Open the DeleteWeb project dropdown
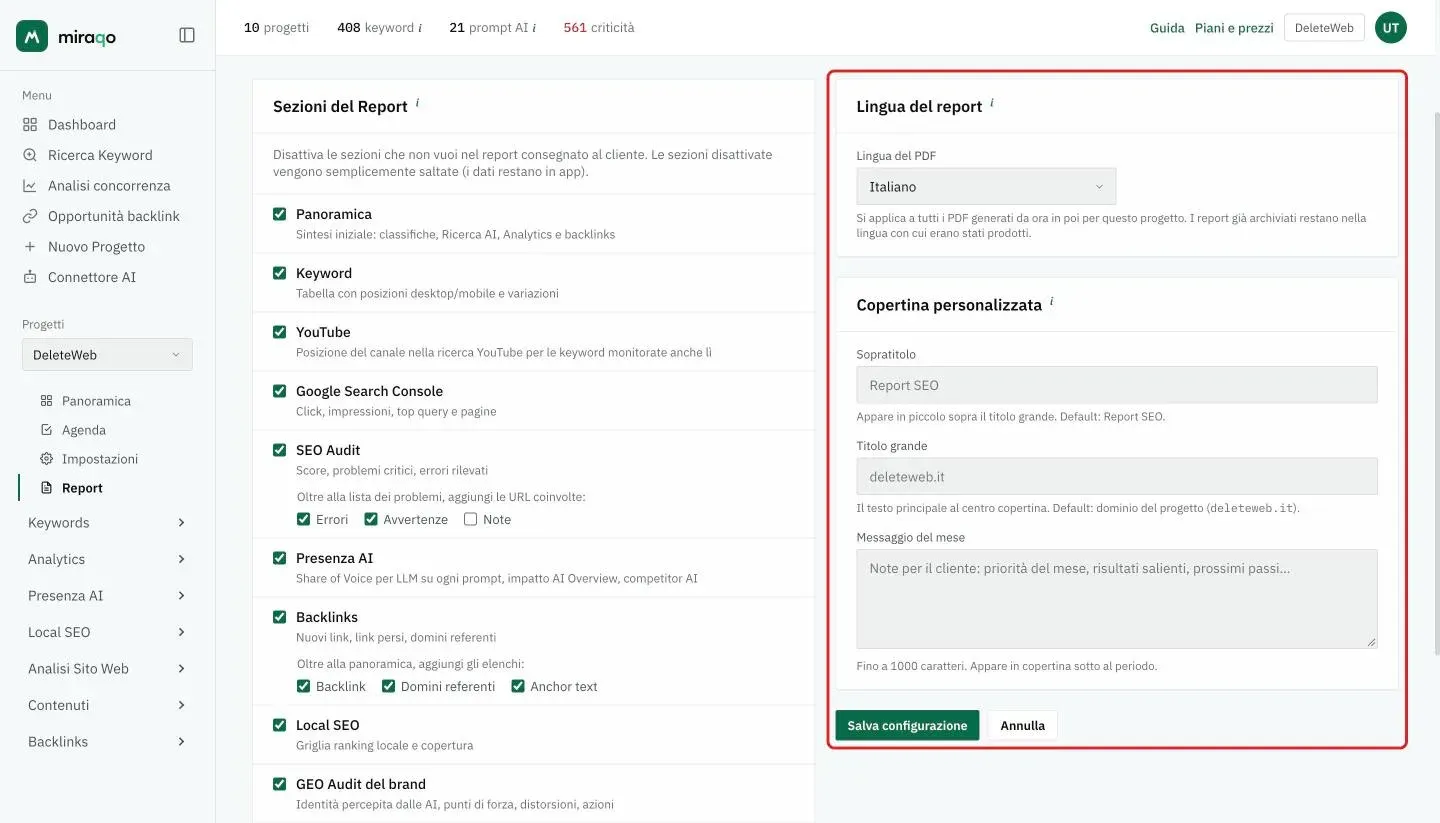 tap(107, 355)
